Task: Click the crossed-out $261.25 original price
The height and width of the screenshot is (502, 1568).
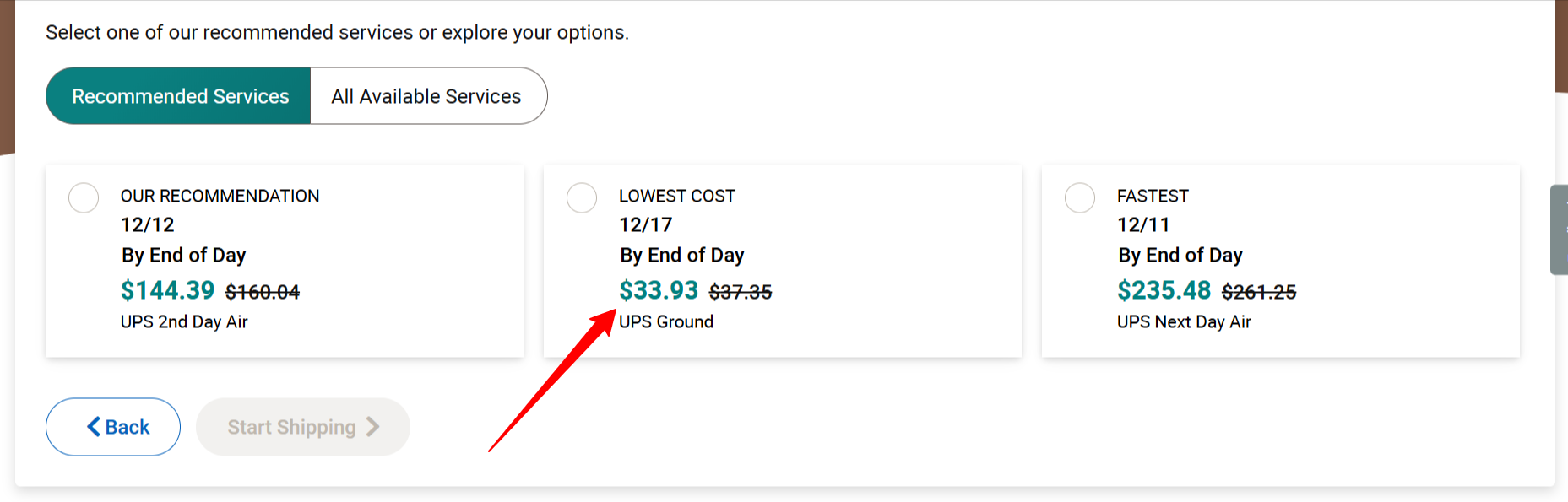Action: pyautogui.click(x=1259, y=292)
